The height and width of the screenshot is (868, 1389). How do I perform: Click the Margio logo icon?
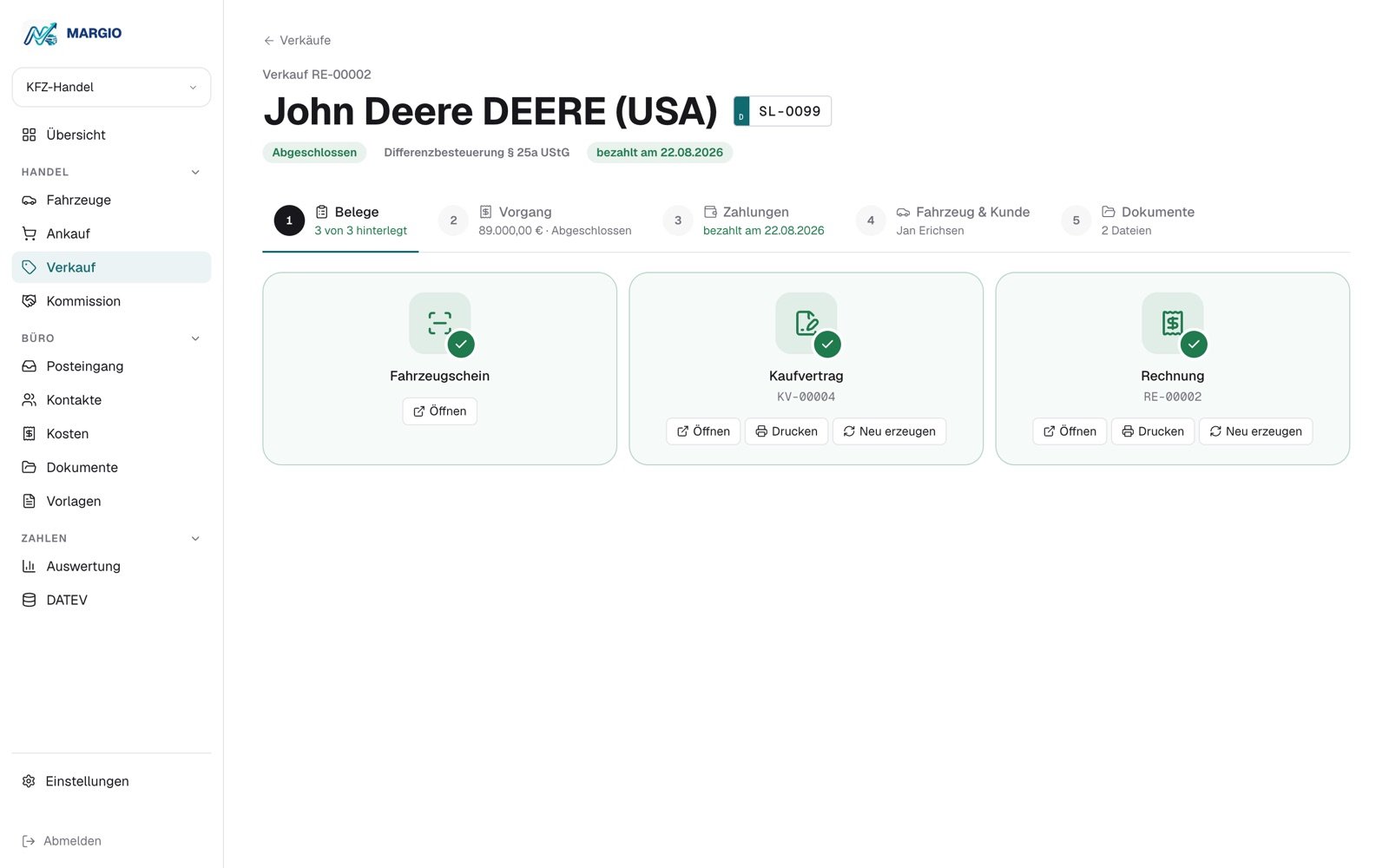40,34
